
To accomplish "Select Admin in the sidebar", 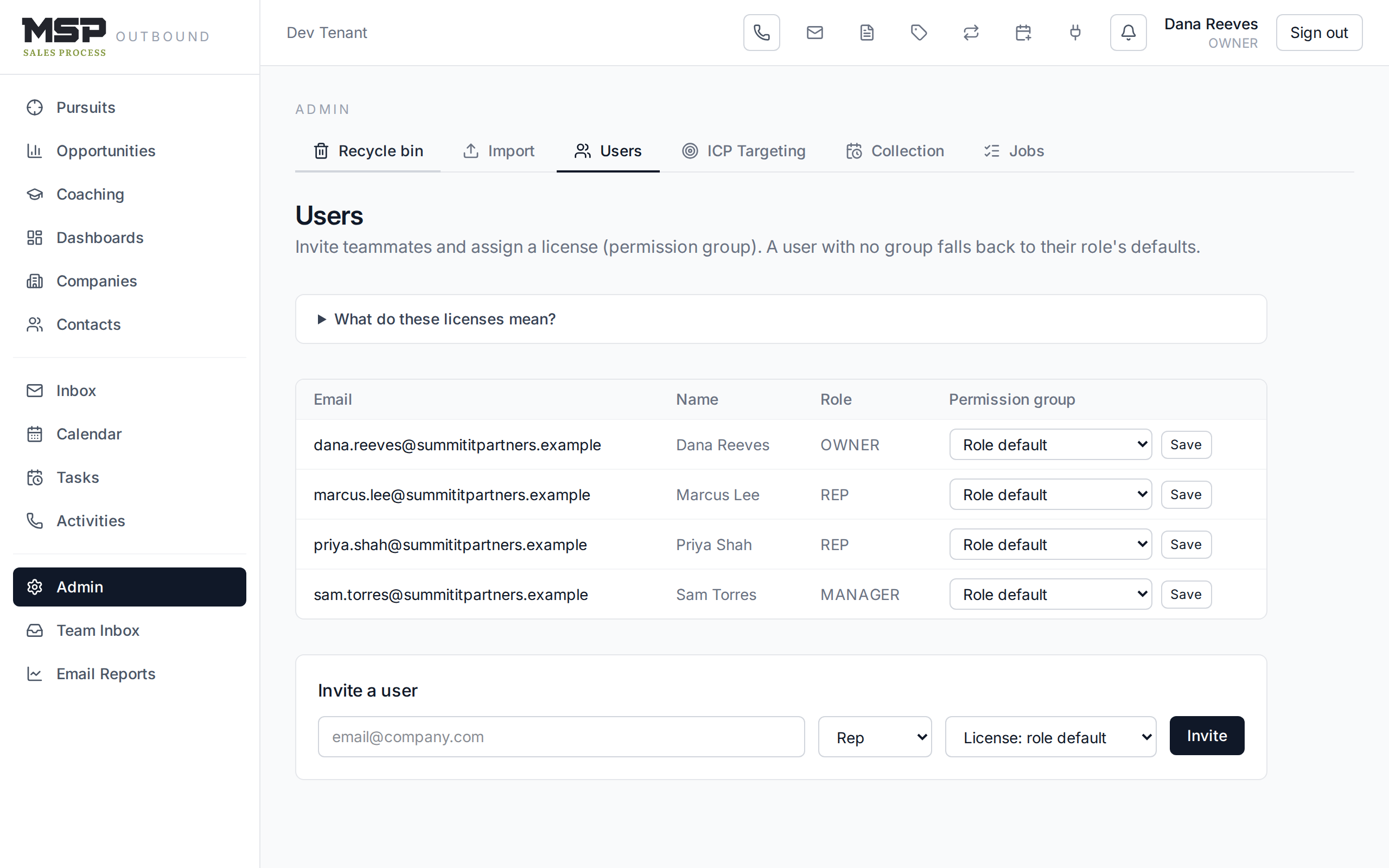I will click(x=129, y=586).
